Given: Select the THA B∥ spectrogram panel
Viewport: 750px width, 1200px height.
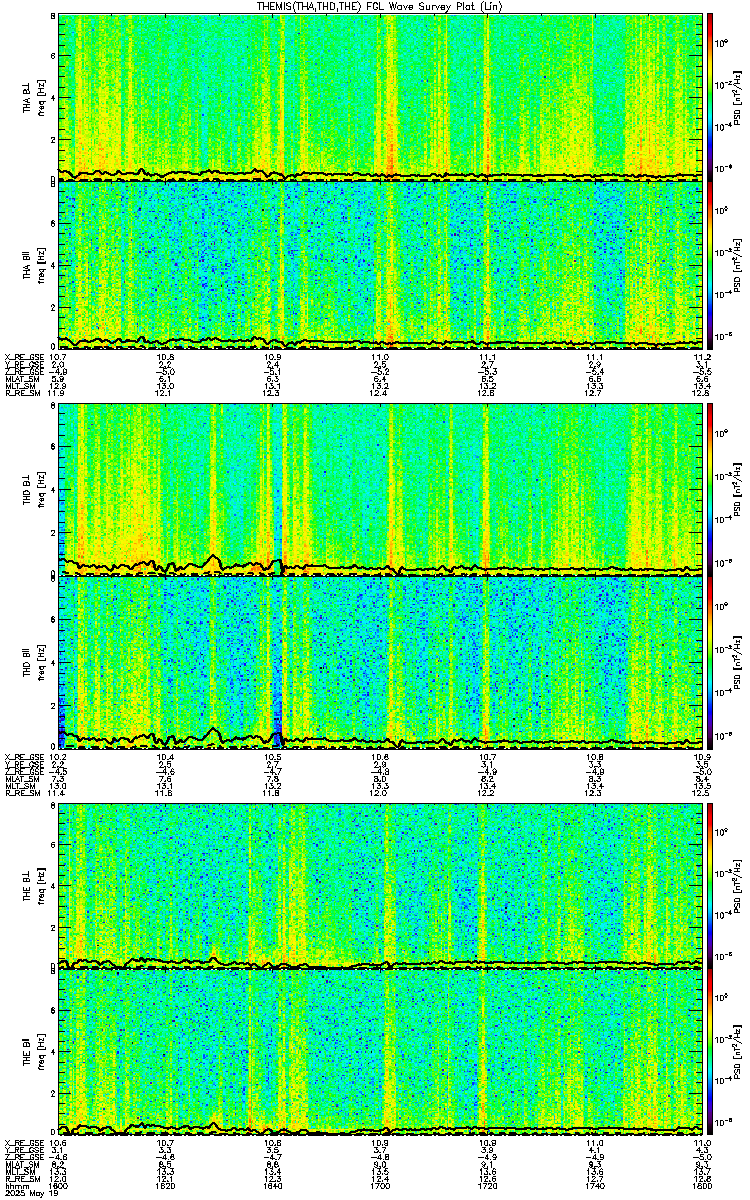Looking at the screenshot, I should click(380, 263).
